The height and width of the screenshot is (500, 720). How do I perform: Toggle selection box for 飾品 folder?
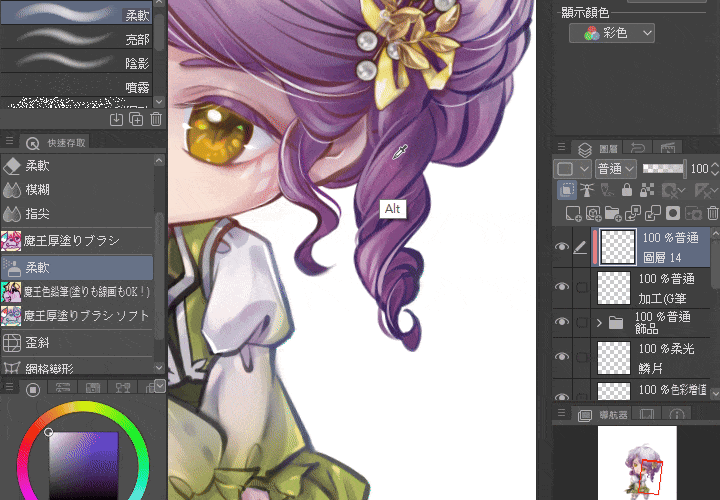tap(582, 322)
